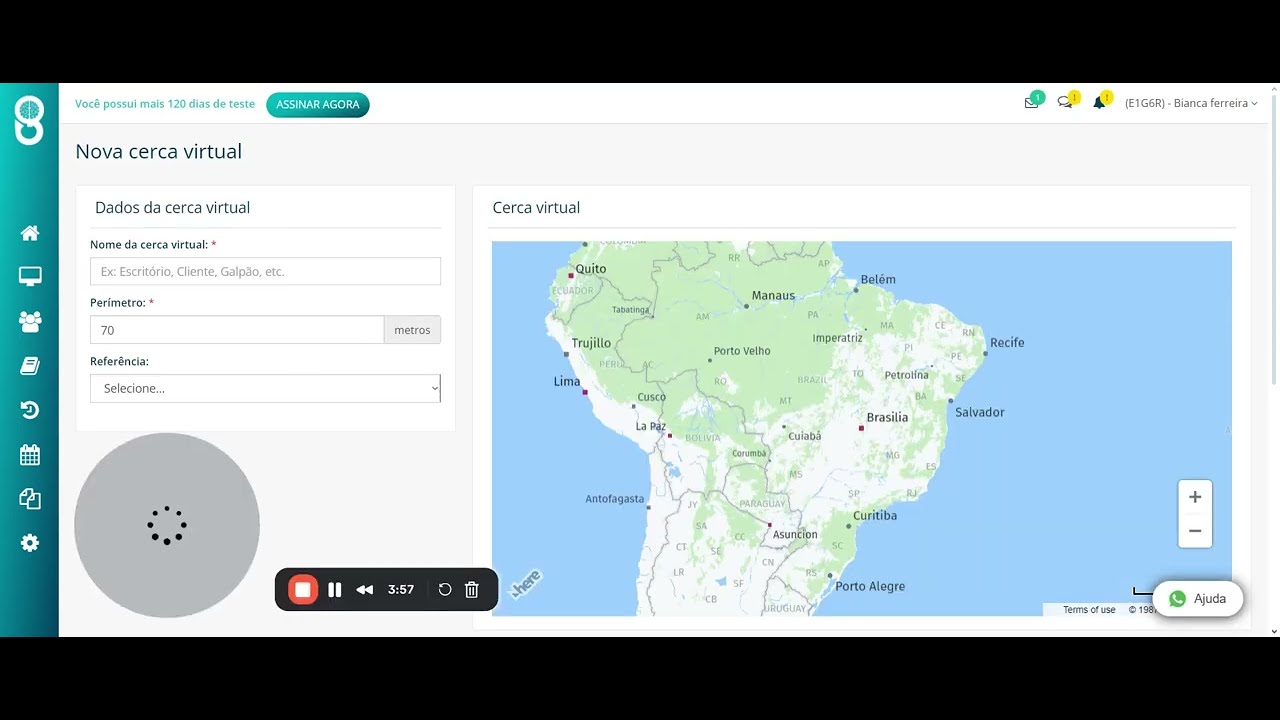Click Cuiabá label on the map
Screen dimensions: 1280x720
point(805,436)
